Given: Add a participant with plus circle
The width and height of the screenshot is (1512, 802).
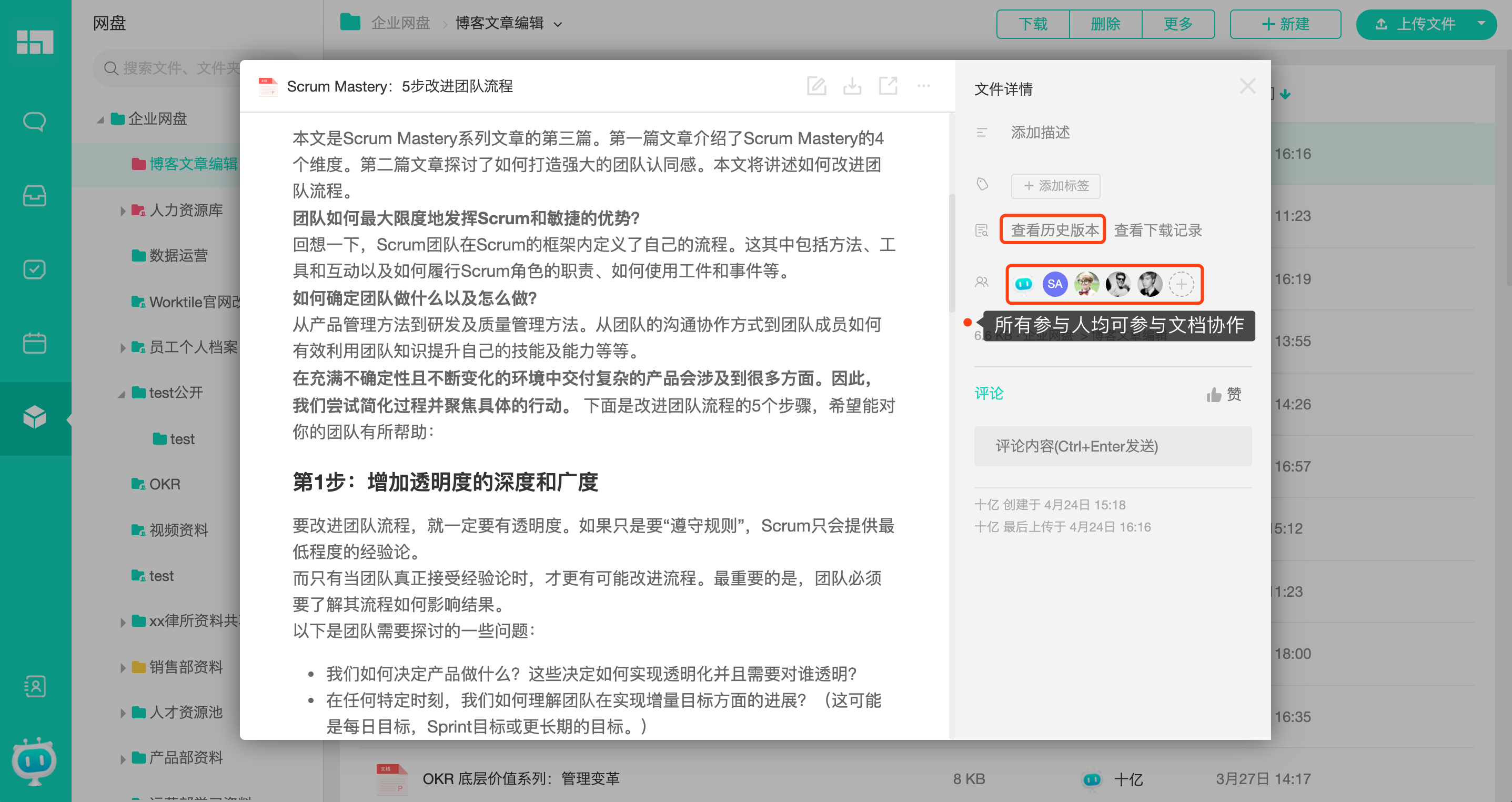Looking at the screenshot, I should pos(1181,284).
